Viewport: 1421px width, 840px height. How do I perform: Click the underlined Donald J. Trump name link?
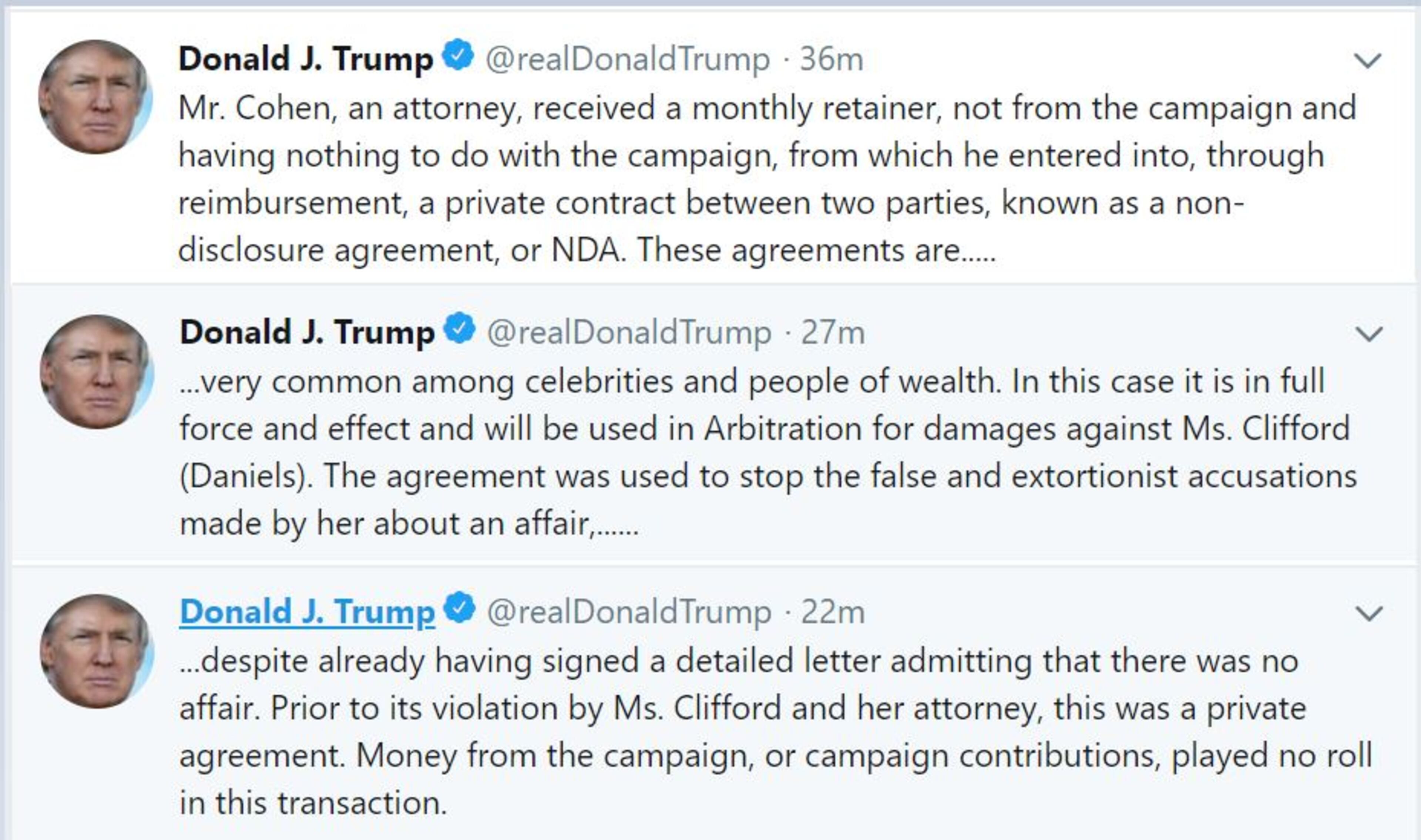click(307, 613)
